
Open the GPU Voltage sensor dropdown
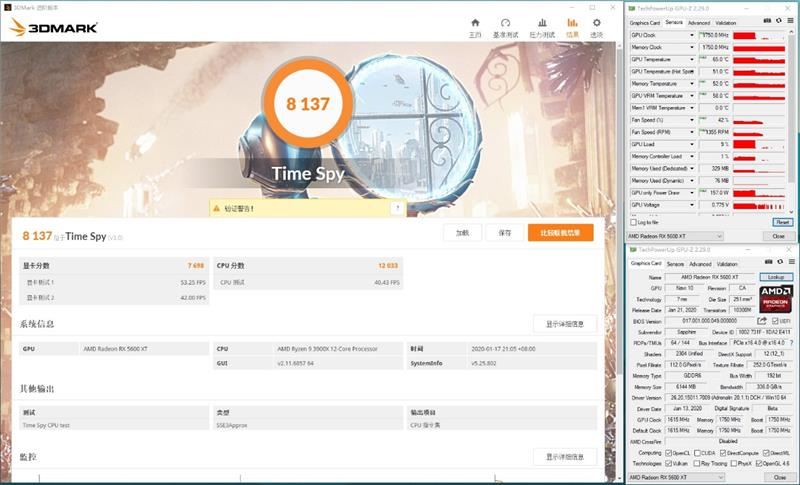pyautogui.click(x=691, y=205)
